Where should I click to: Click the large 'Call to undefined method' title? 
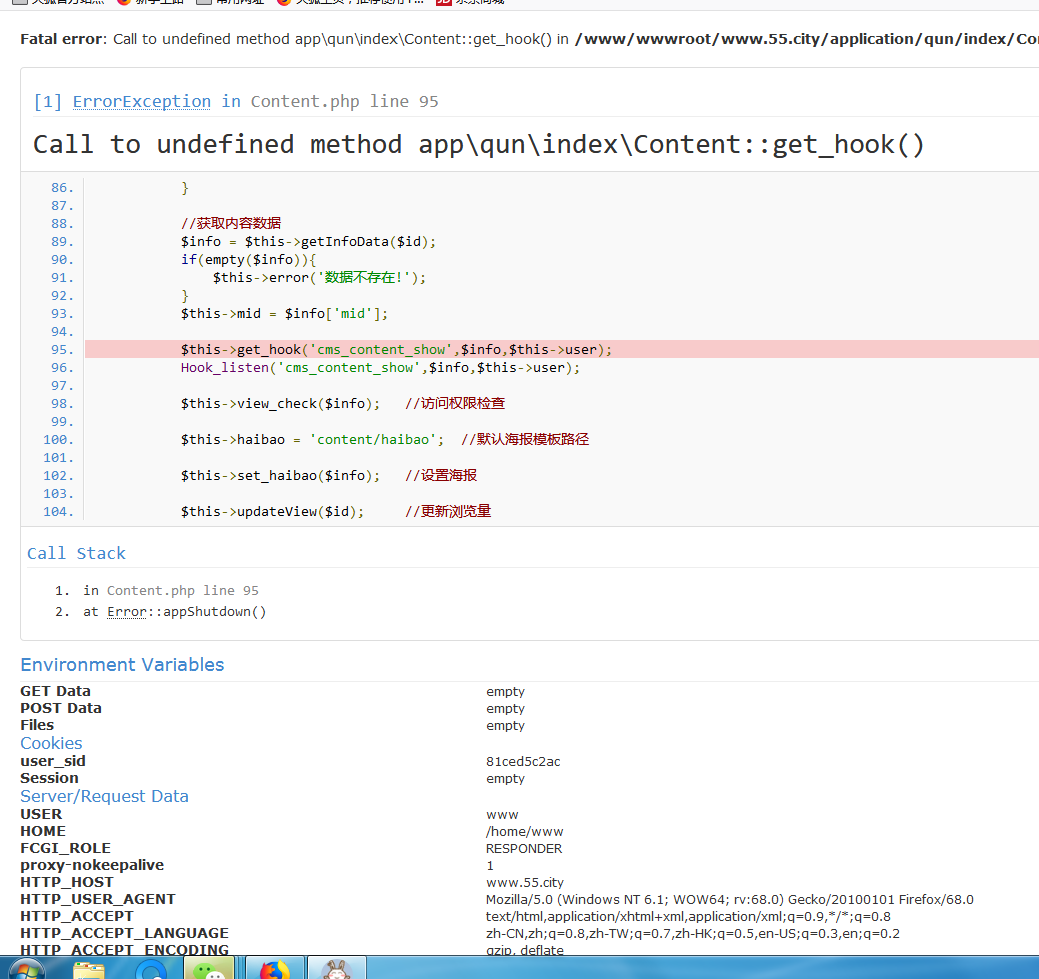[478, 144]
